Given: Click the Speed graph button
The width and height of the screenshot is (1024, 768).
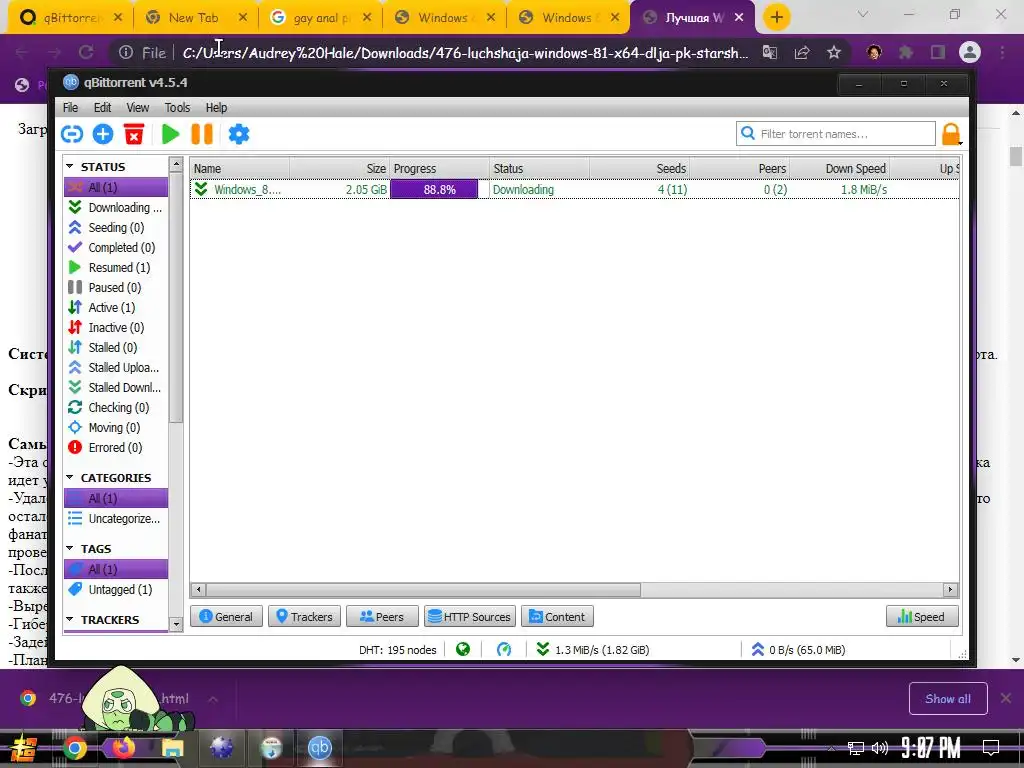Looking at the screenshot, I should pos(922,616).
